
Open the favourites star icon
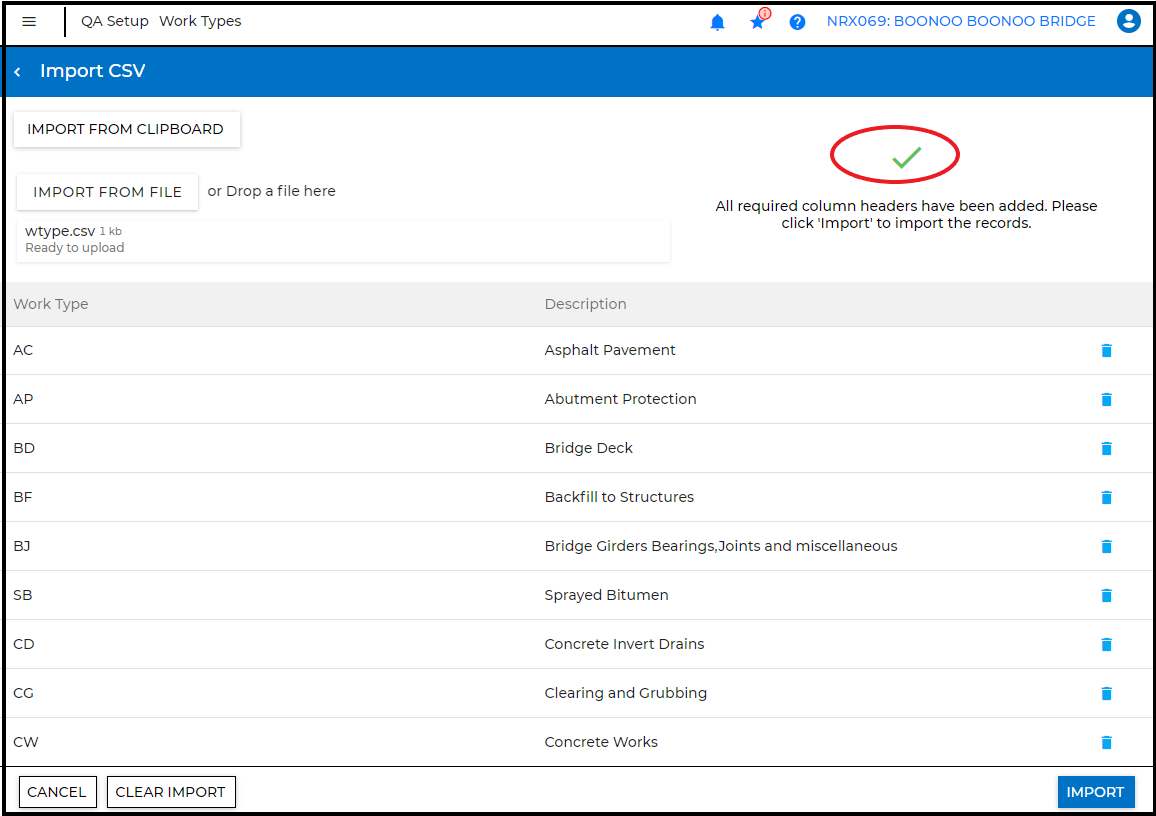(x=758, y=21)
